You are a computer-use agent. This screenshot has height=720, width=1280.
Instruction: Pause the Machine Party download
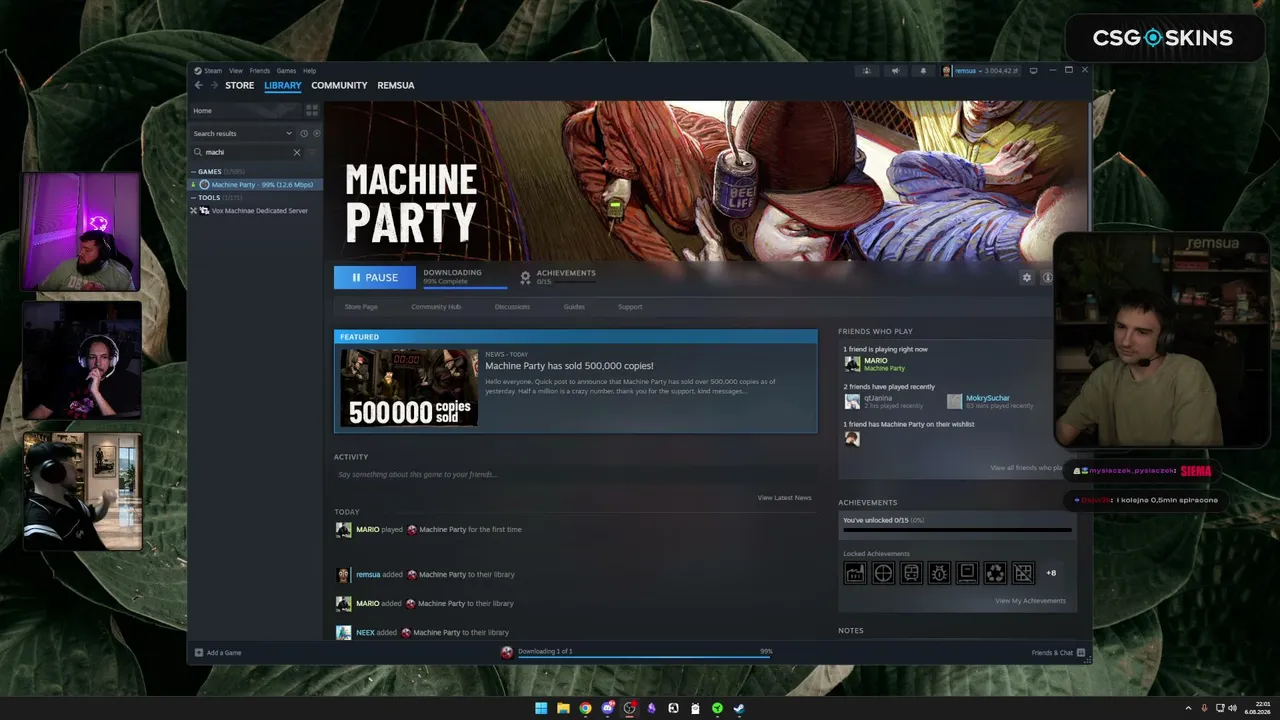(x=375, y=277)
